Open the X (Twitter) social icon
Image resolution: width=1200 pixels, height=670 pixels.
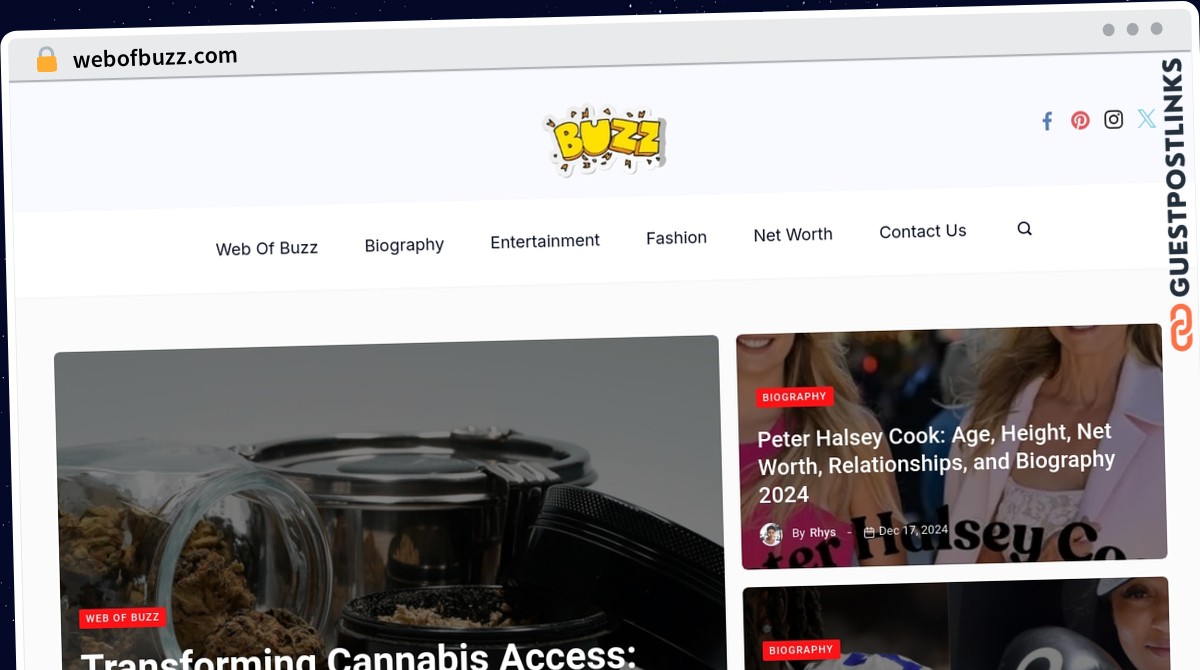click(x=1146, y=118)
